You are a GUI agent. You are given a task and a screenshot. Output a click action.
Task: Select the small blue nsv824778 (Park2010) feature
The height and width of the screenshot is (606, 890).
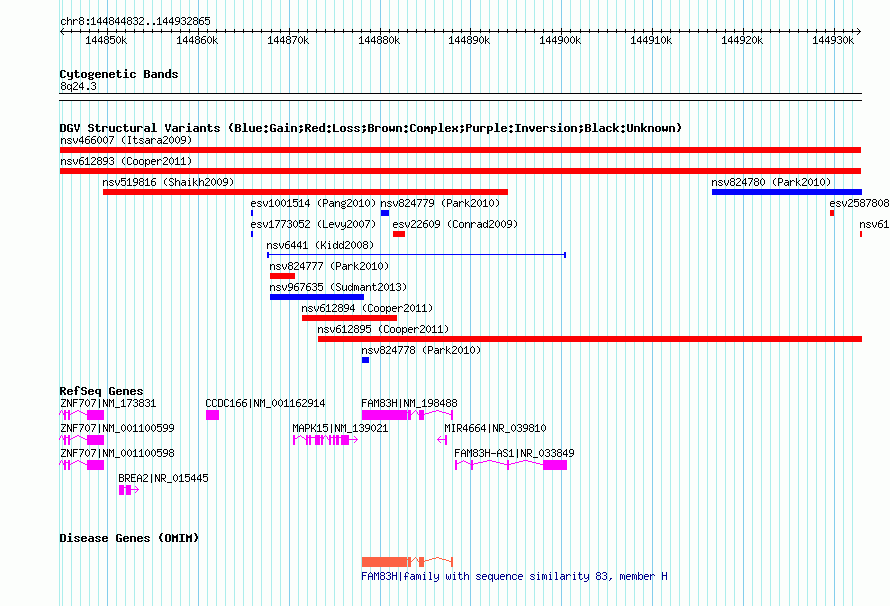coord(366,360)
